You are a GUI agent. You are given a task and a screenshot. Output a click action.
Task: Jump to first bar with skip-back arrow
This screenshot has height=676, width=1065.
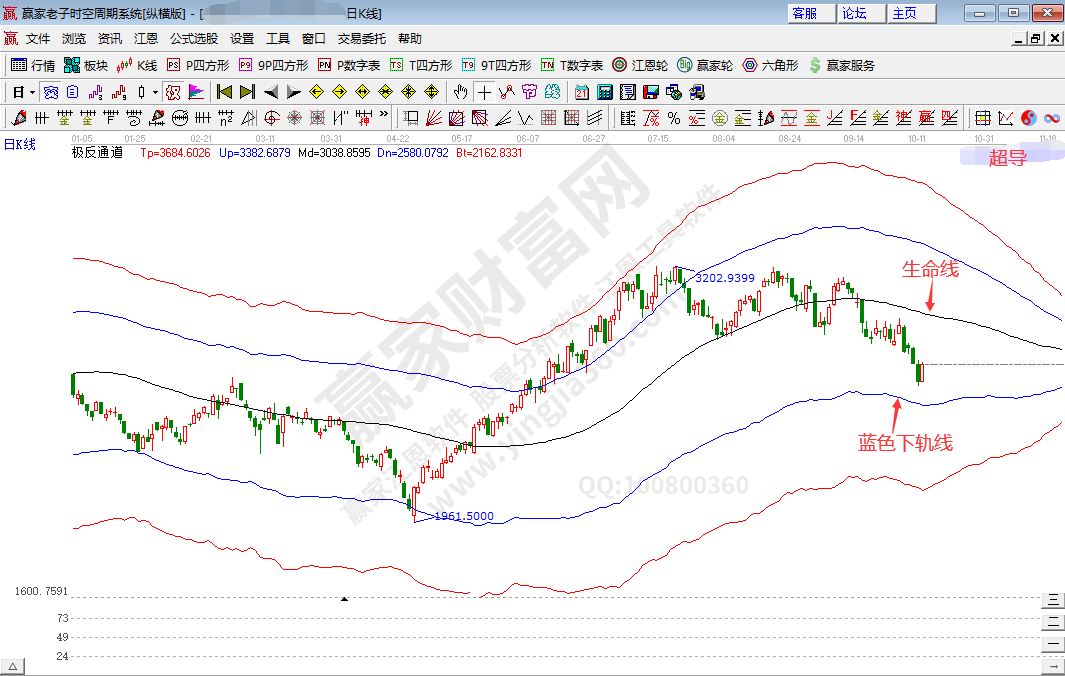coord(224,92)
